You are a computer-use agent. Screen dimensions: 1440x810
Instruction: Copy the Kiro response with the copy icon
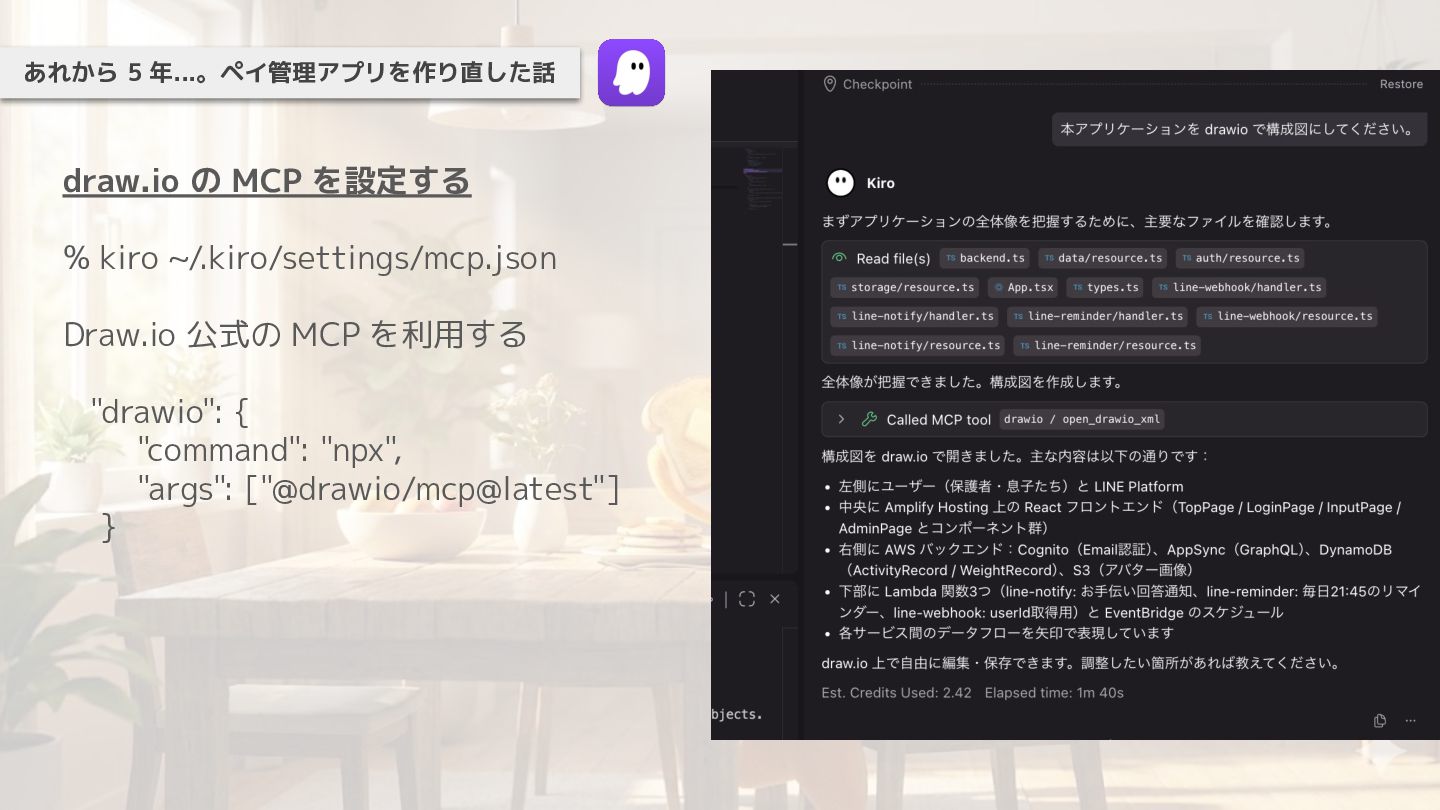click(x=1380, y=720)
